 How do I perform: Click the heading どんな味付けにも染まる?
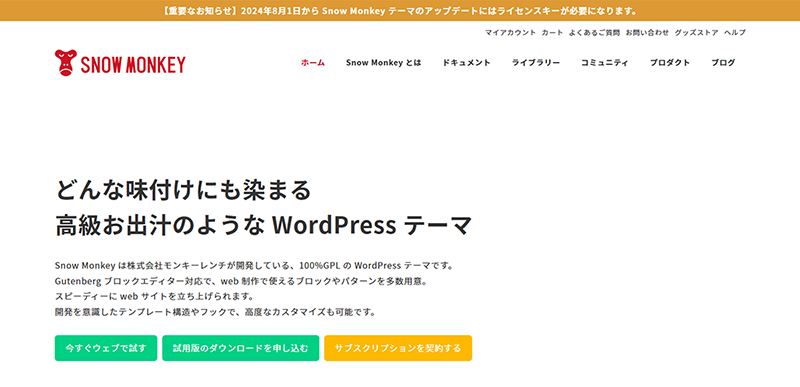[183, 190]
